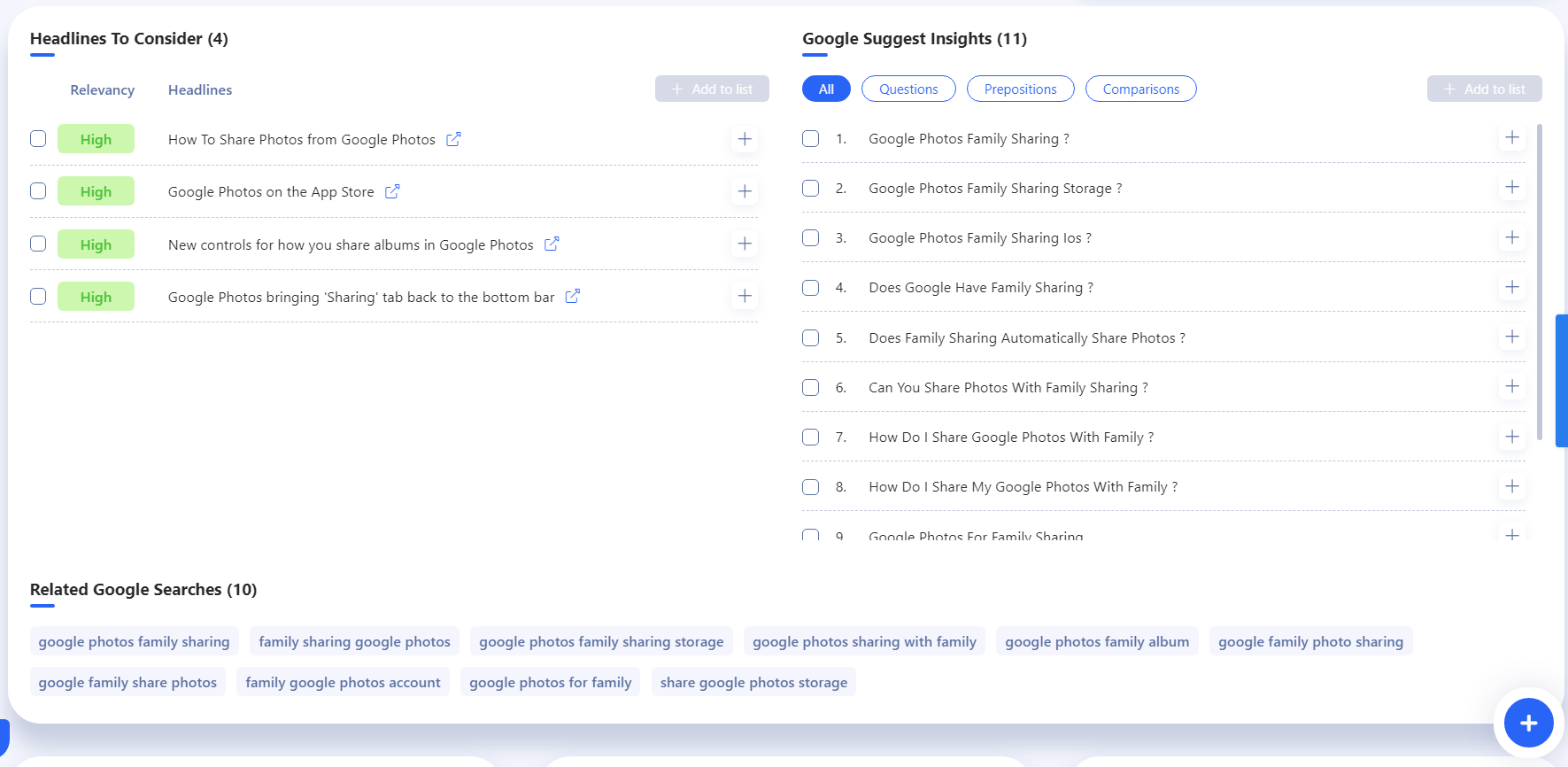Select 'google photos family sharing storage' tag

601,641
